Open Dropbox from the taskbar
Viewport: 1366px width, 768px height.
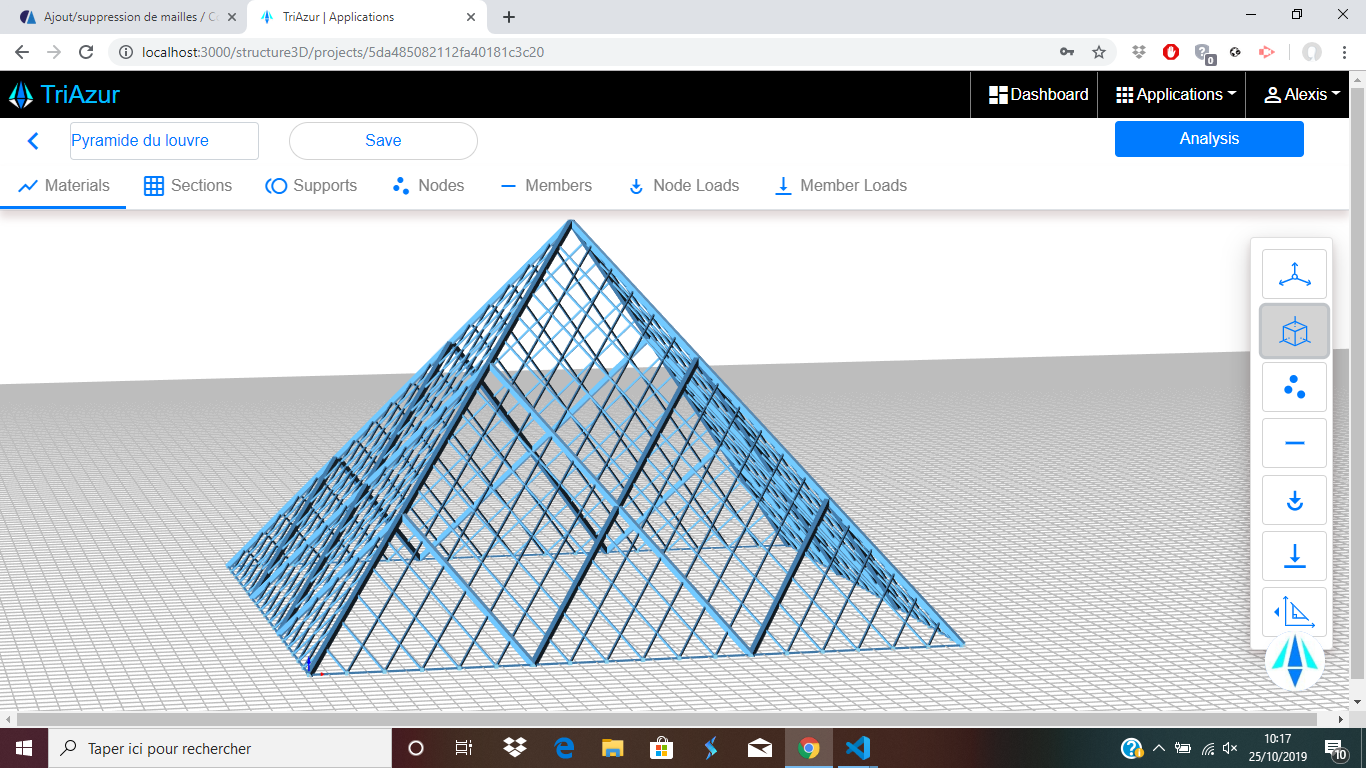(x=515, y=748)
